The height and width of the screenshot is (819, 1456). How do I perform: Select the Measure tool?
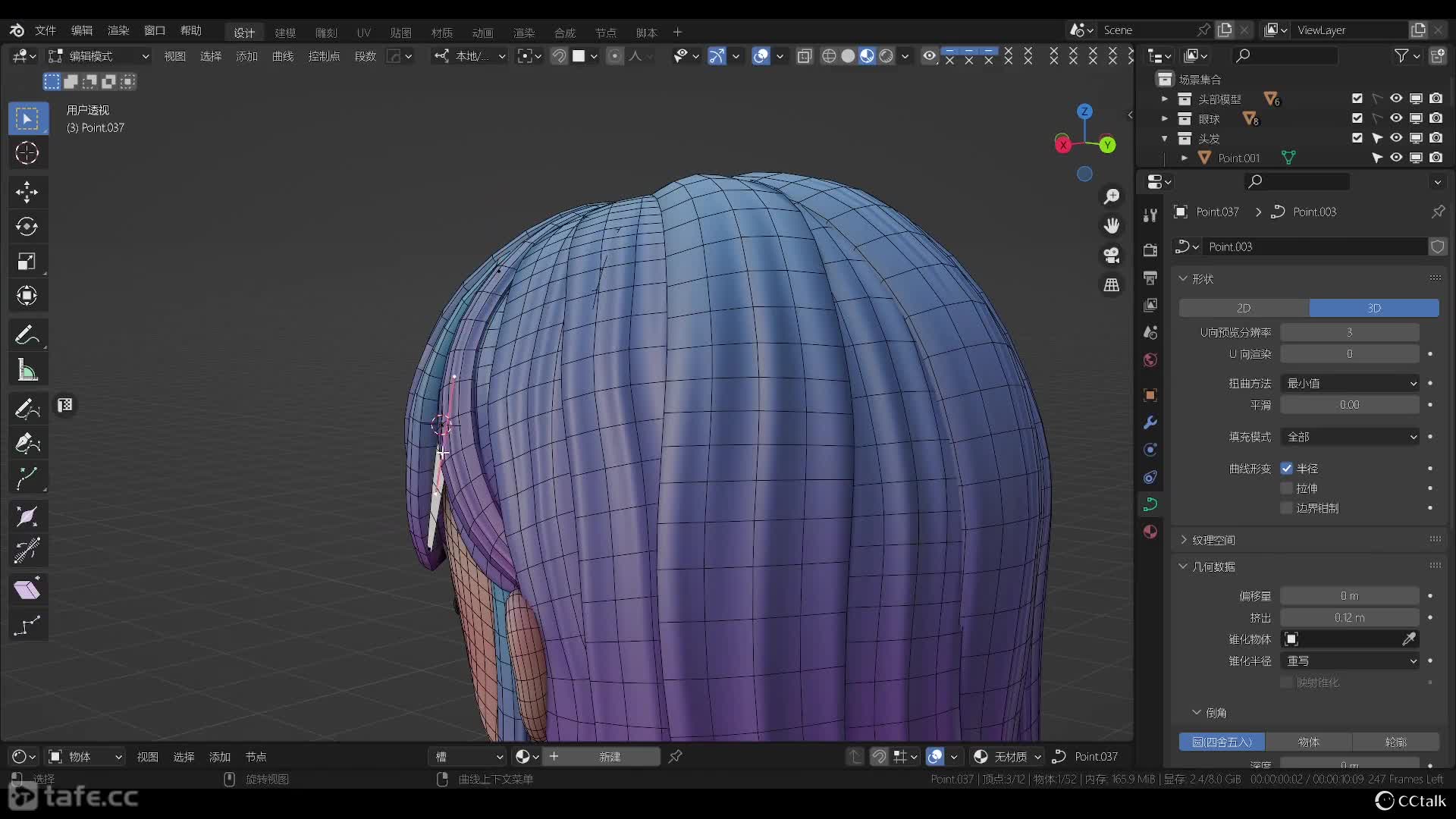pos(27,370)
